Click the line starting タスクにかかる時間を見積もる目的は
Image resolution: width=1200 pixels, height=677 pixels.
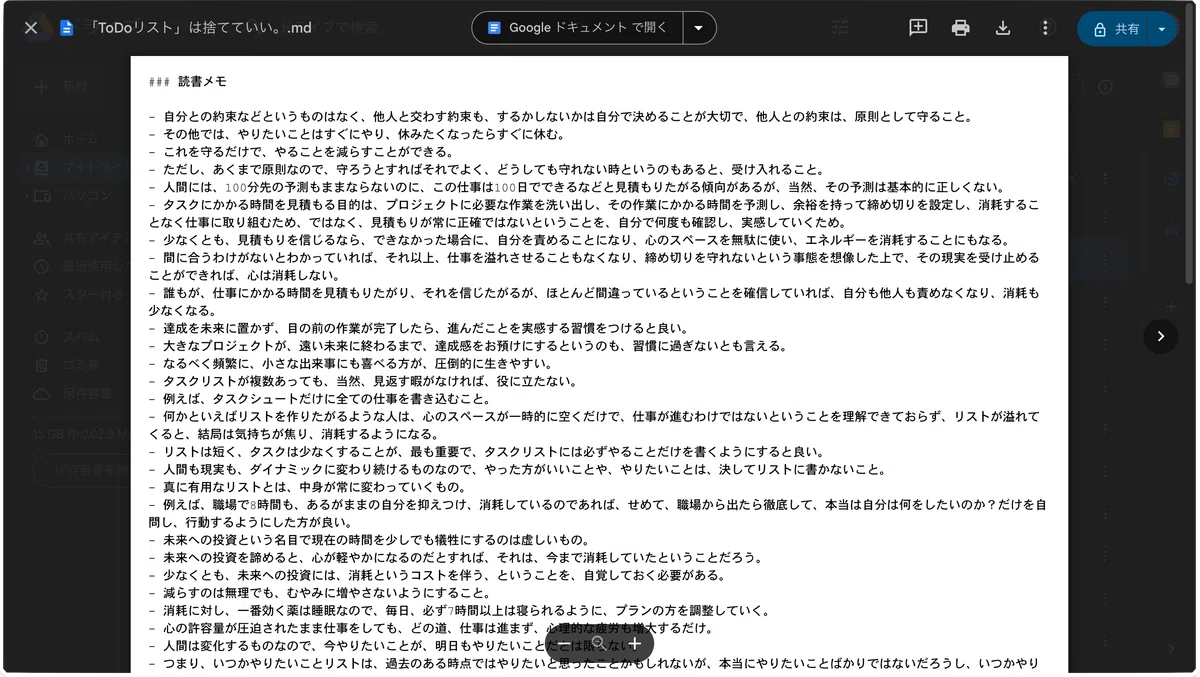594,214
